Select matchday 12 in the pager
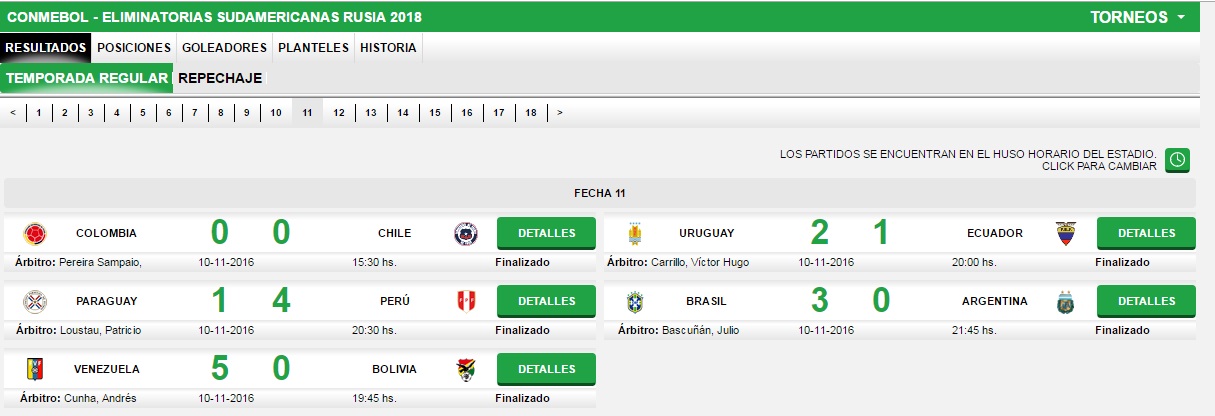This screenshot has width=1215, height=416. pos(339,113)
